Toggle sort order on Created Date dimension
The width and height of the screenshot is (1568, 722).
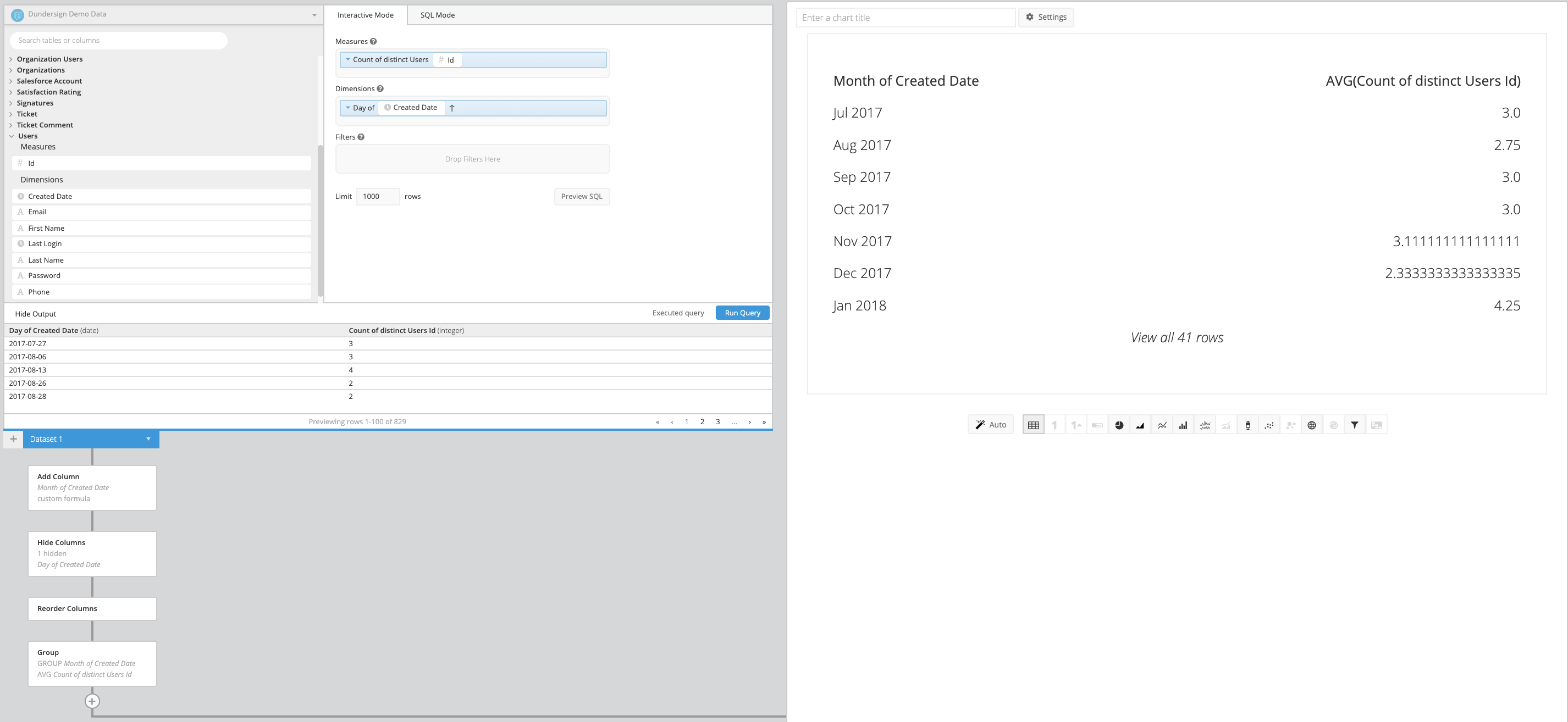(x=452, y=107)
